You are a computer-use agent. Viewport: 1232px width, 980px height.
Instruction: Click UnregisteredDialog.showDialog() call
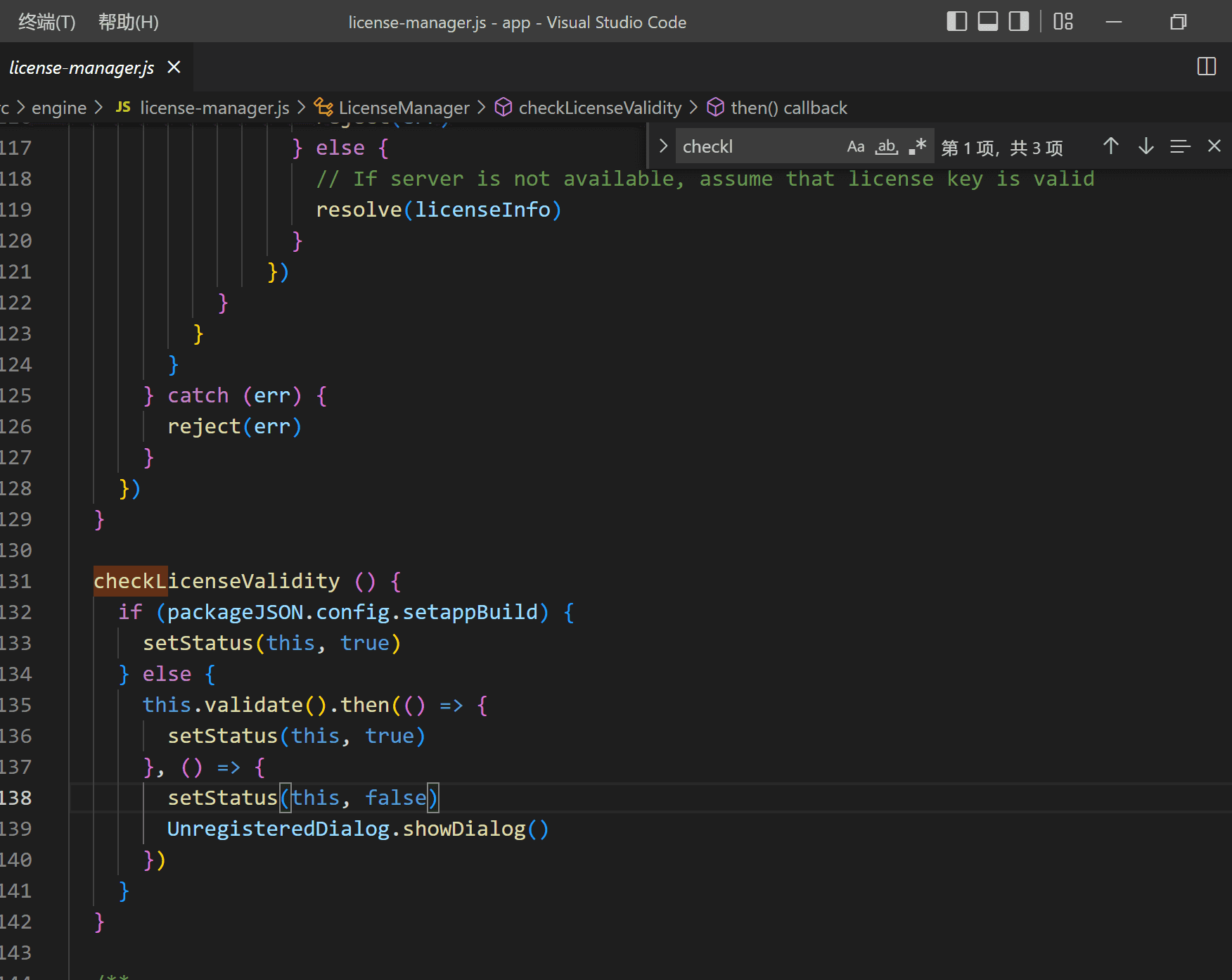click(358, 829)
